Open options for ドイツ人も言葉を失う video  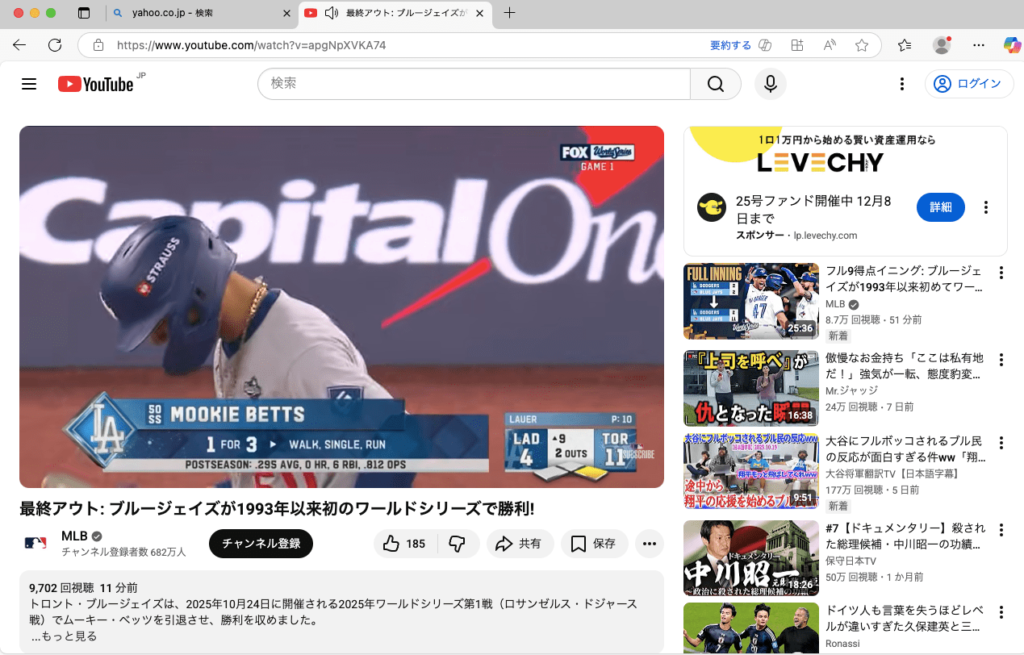[1000, 613]
